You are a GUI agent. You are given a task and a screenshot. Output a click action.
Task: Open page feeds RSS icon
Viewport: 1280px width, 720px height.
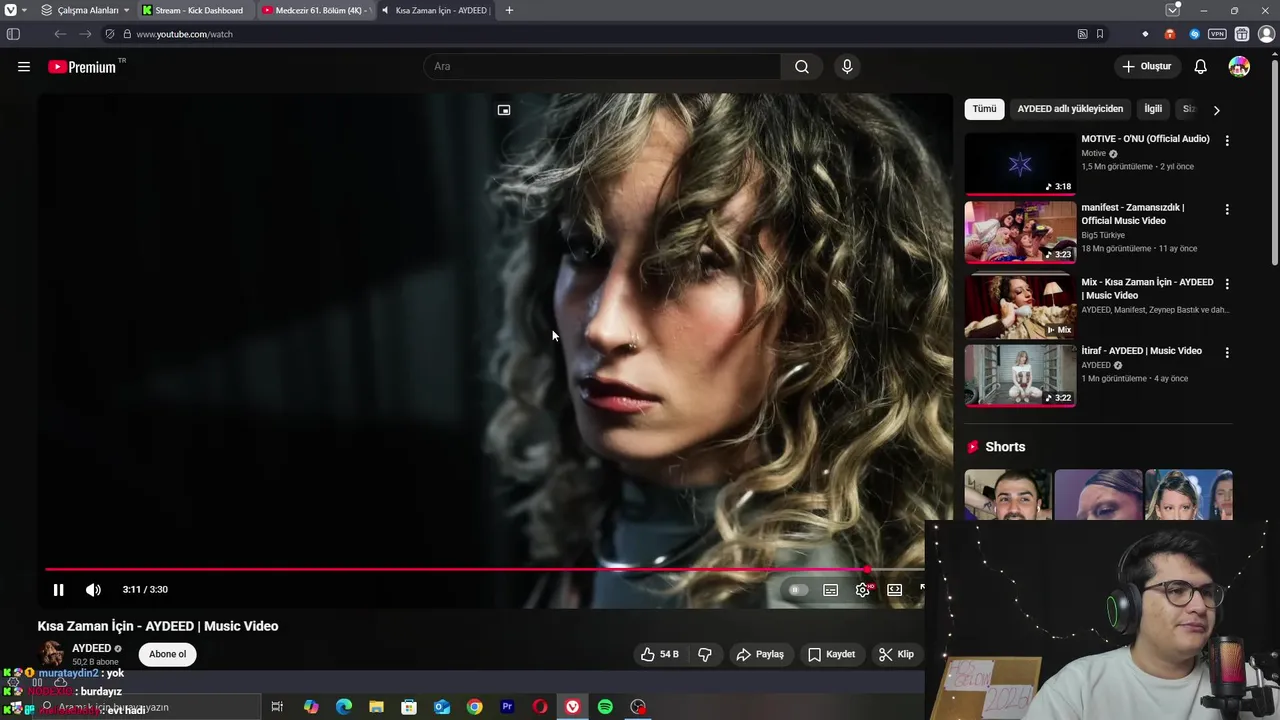click(1082, 34)
